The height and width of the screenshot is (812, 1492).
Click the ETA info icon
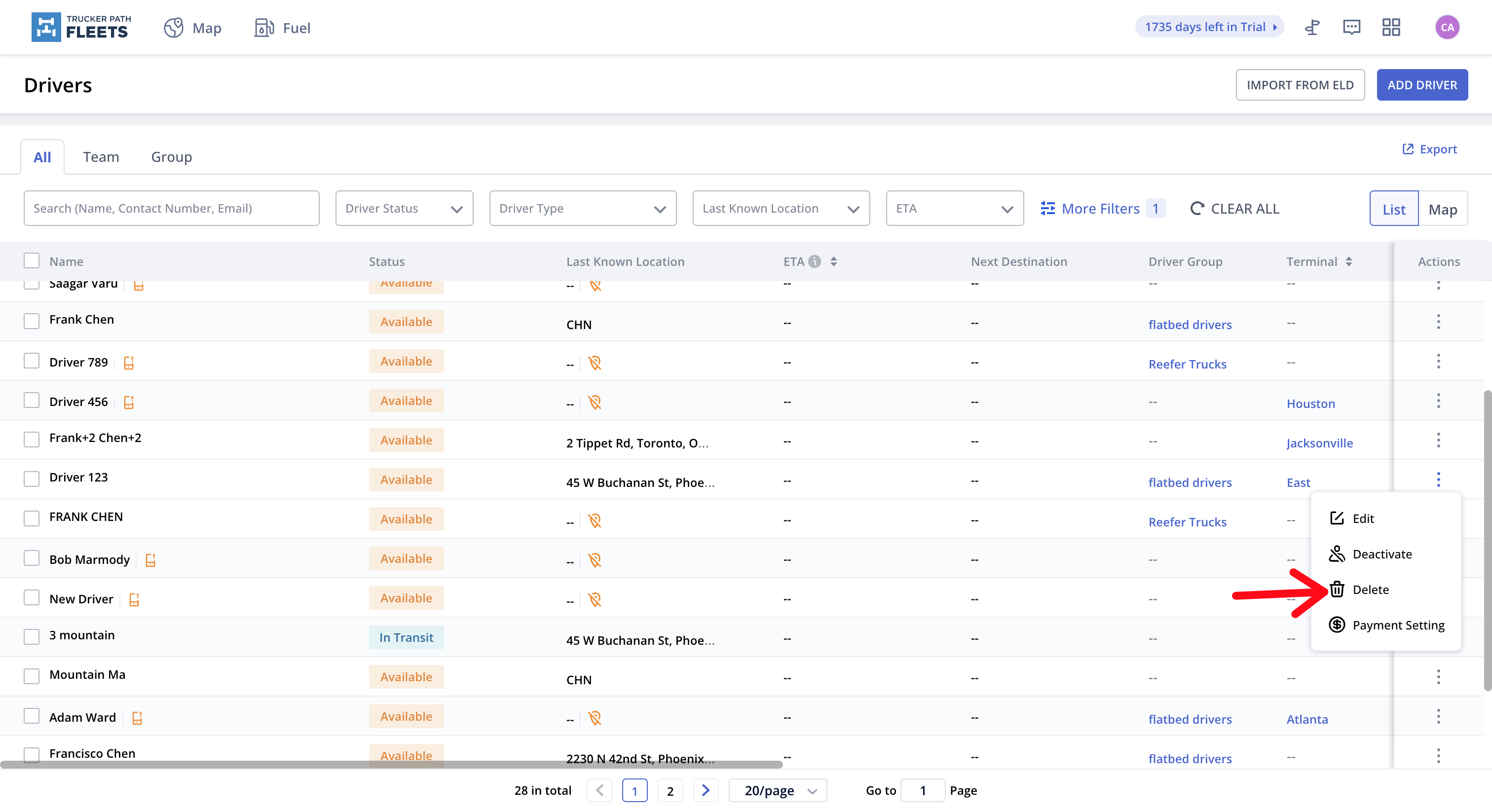[x=815, y=261]
